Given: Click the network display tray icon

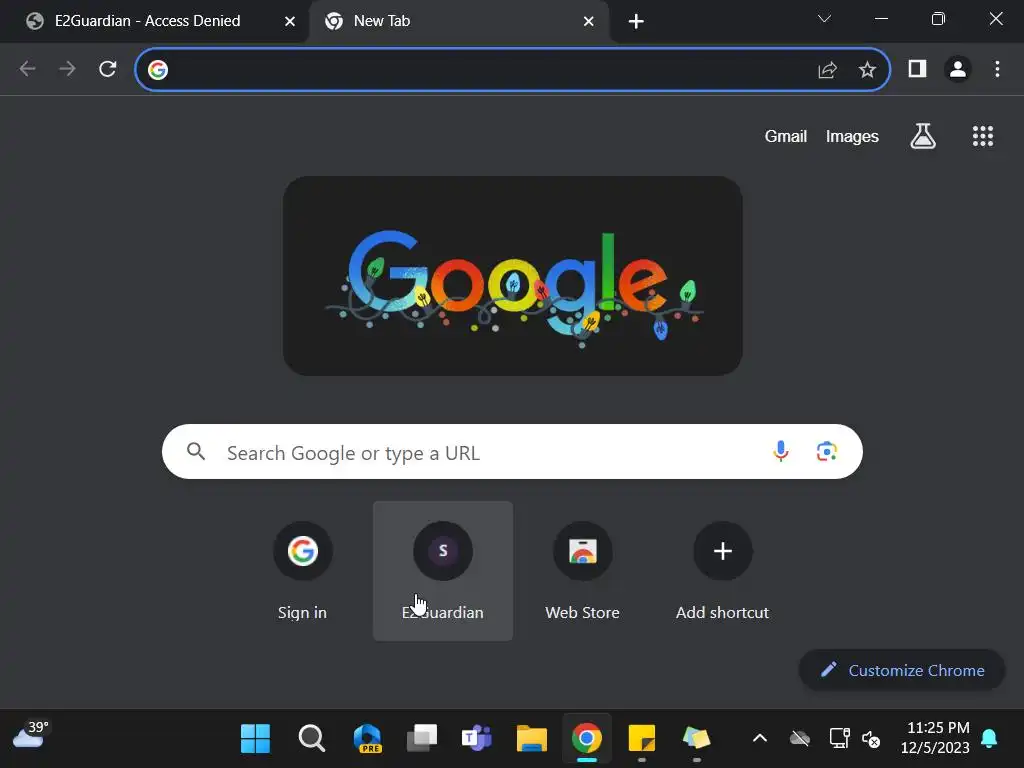Looking at the screenshot, I should point(839,738).
